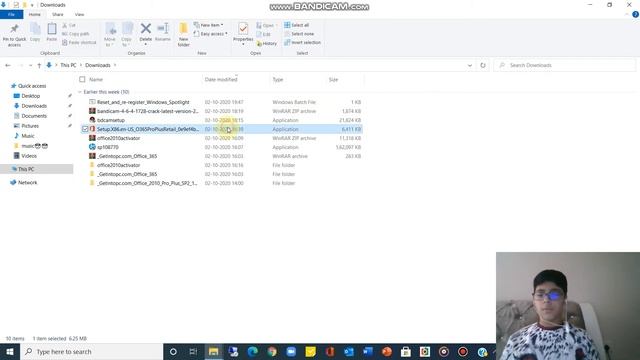Sort by the Size column header
The image size is (640, 360).
coord(333,80)
